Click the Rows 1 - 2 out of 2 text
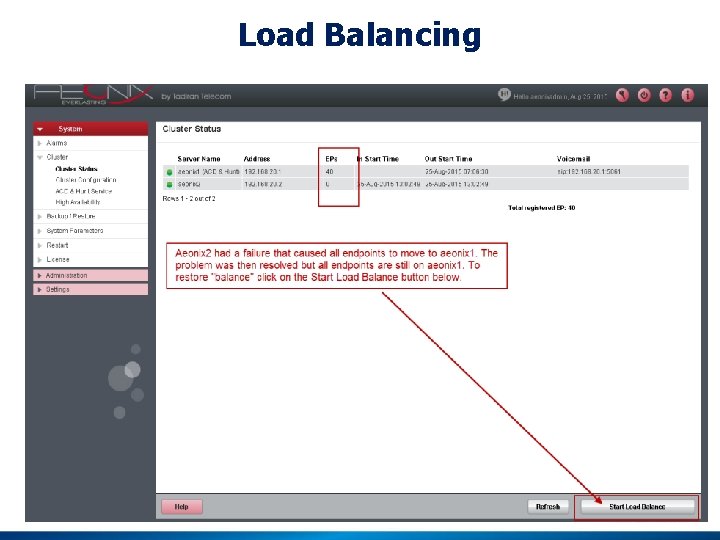This screenshot has height=540, width=720. coord(189,199)
